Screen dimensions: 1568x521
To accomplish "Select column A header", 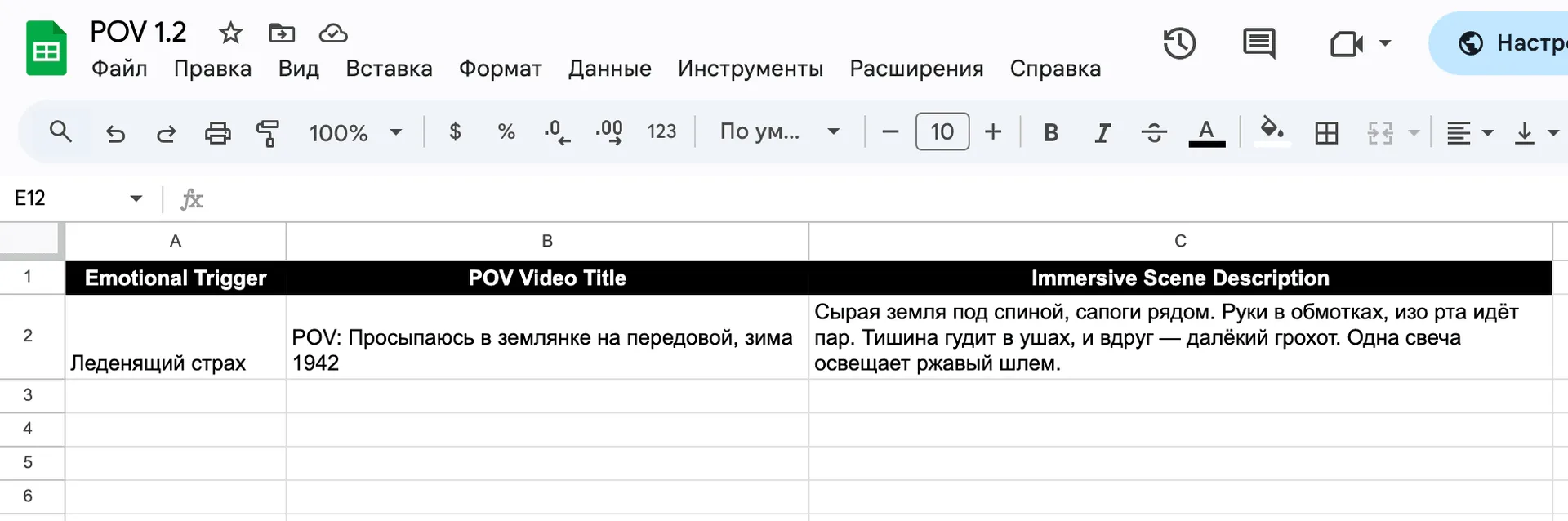I will (x=176, y=241).
